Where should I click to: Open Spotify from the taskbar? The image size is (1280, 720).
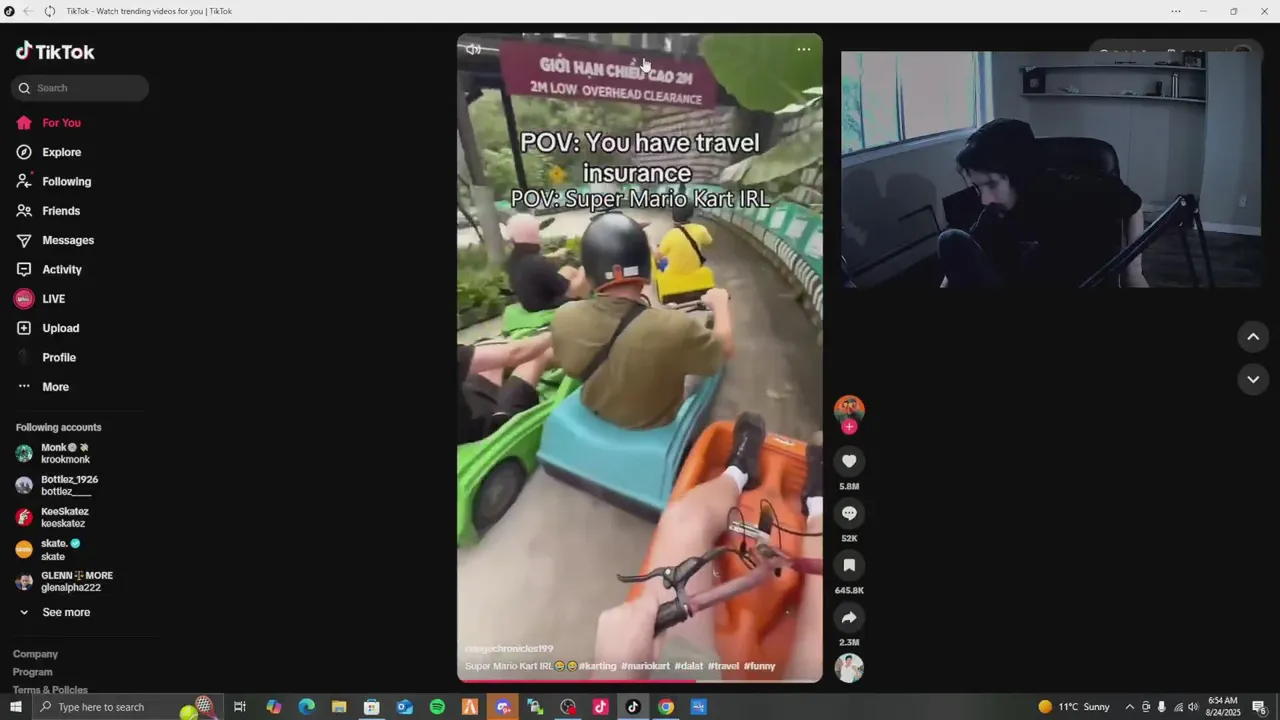[437, 707]
